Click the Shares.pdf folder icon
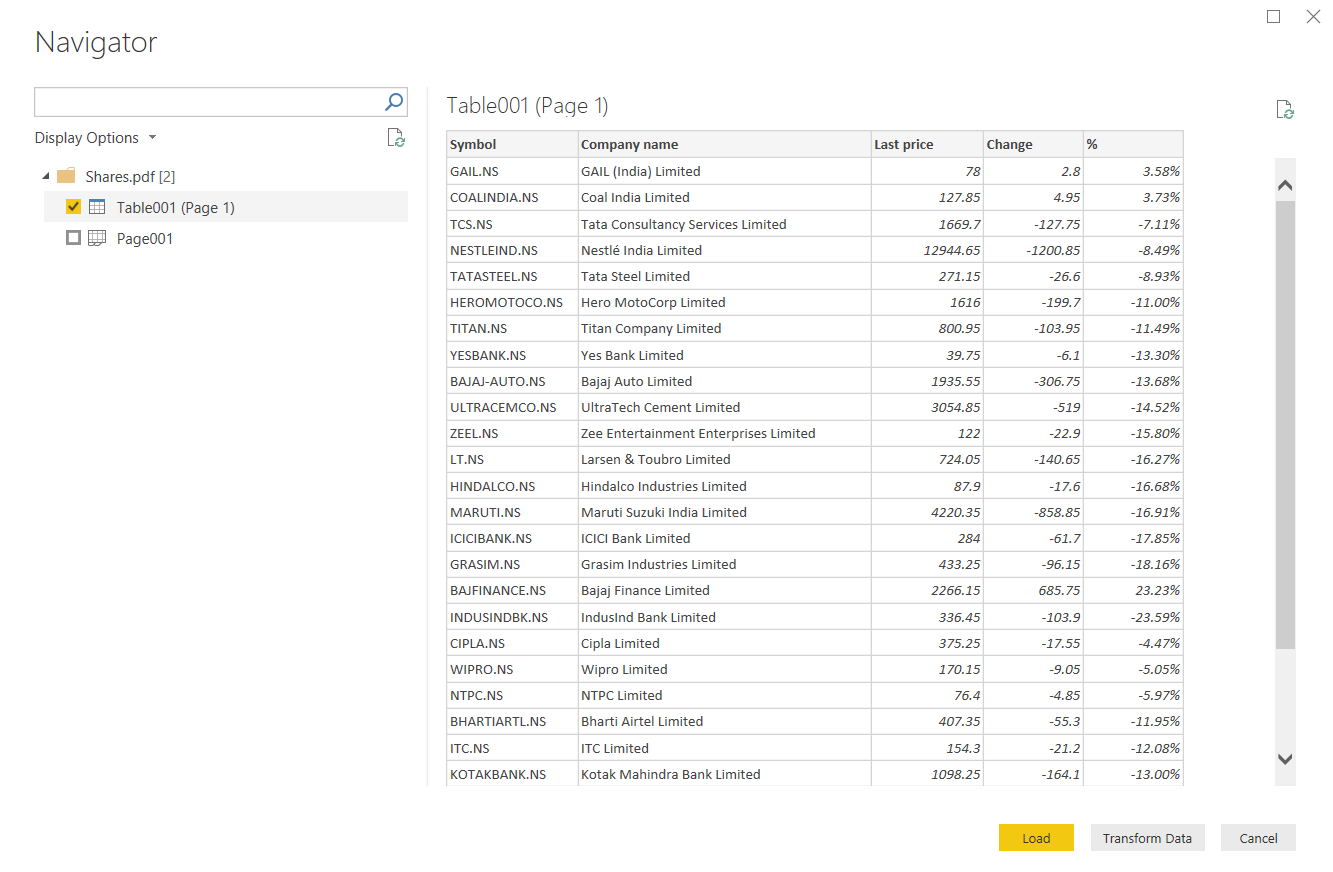Screen dimensions: 1333x872 pos(66,176)
